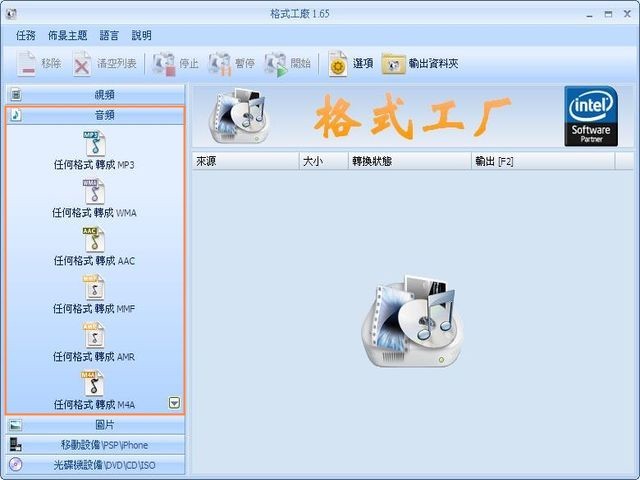
Task: Click the Size (大小) column header
Action: pos(324,161)
